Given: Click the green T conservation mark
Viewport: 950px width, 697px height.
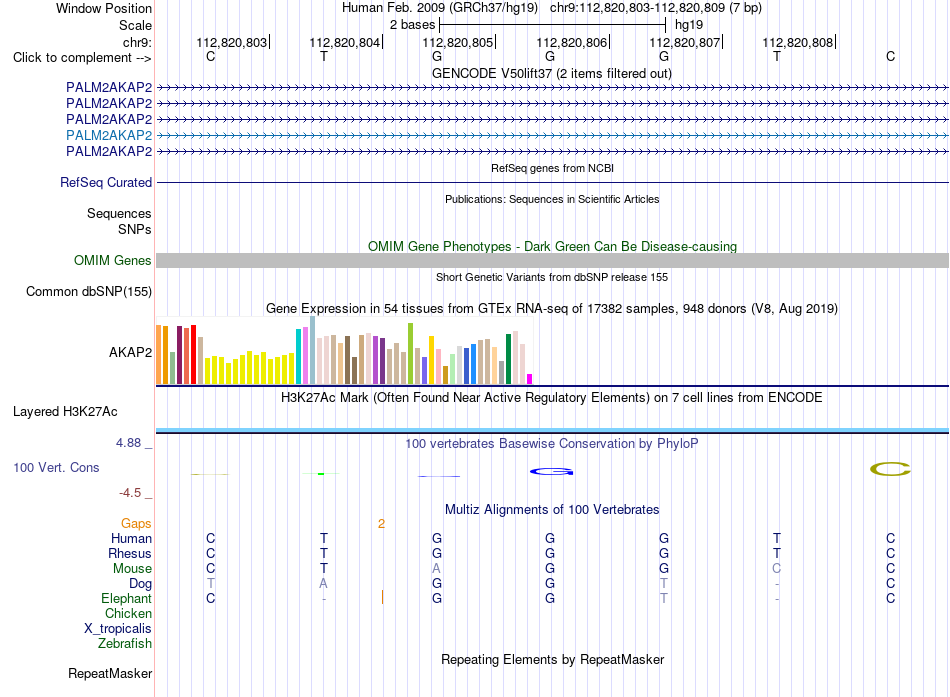Looking at the screenshot, I should (x=321, y=473).
